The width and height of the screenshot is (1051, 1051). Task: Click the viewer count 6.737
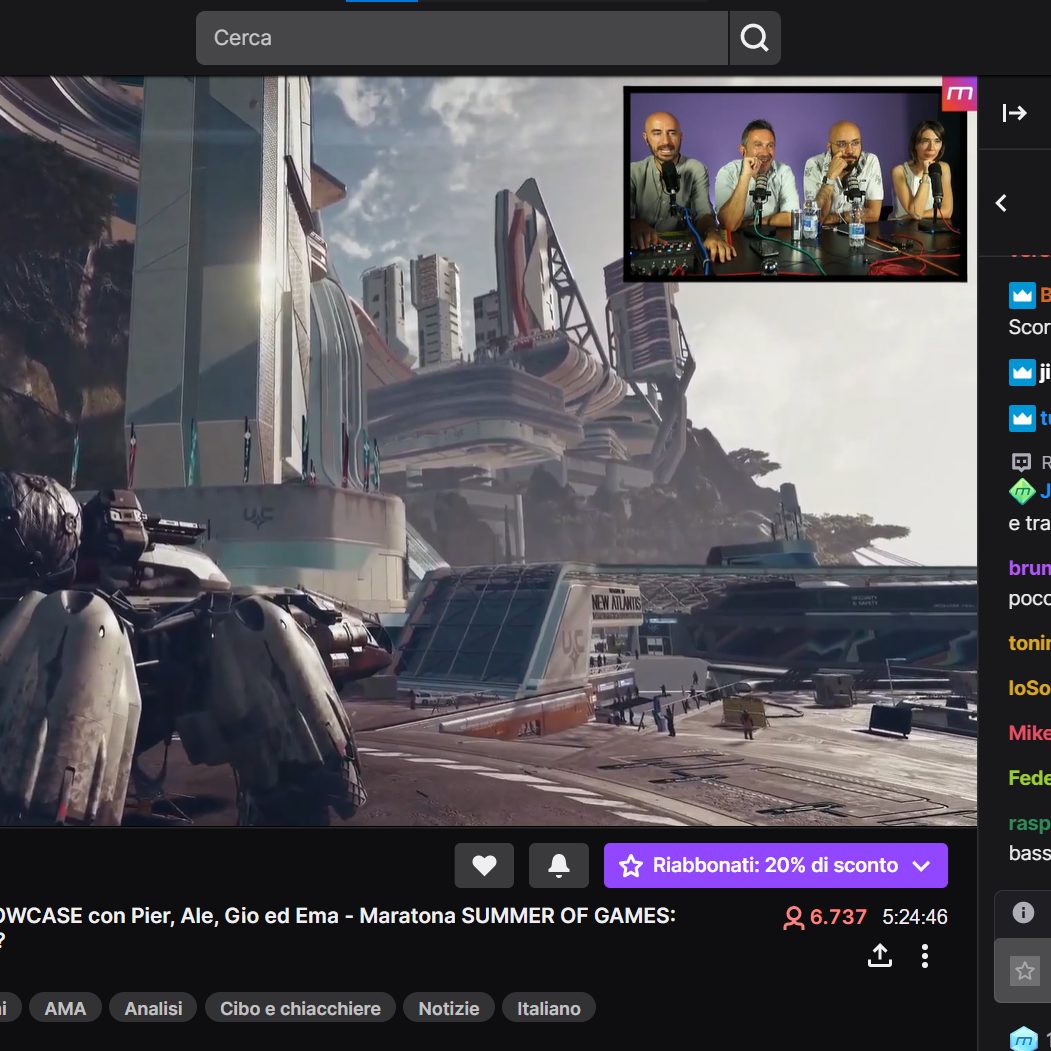click(824, 917)
